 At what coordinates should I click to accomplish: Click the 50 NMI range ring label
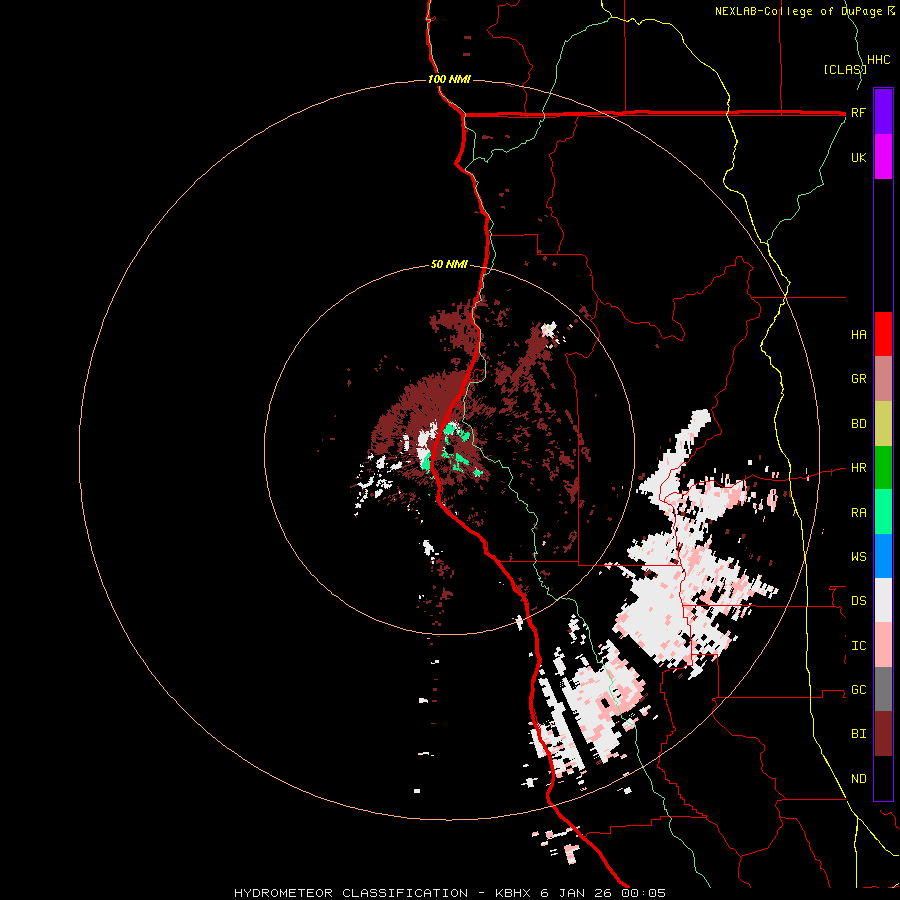(449, 264)
